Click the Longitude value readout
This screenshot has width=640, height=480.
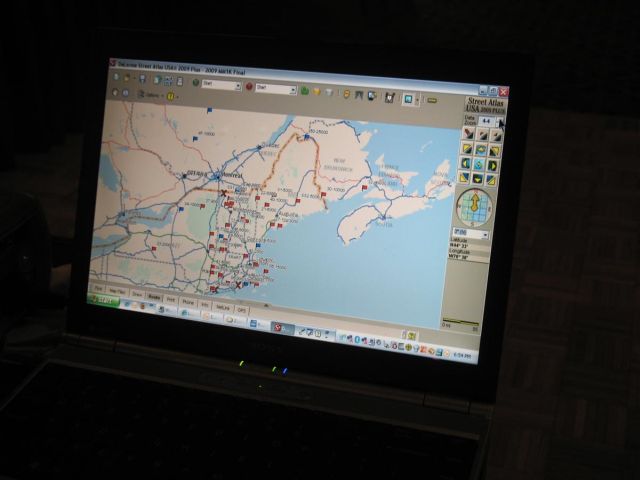click(x=458, y=257)
